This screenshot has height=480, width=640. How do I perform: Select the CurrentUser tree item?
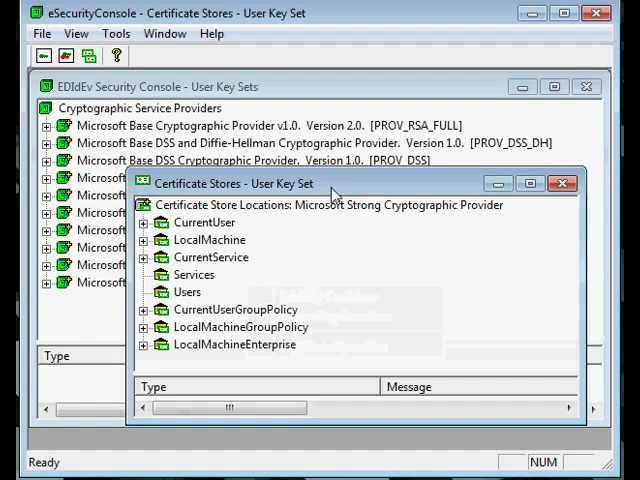(204, 223)
